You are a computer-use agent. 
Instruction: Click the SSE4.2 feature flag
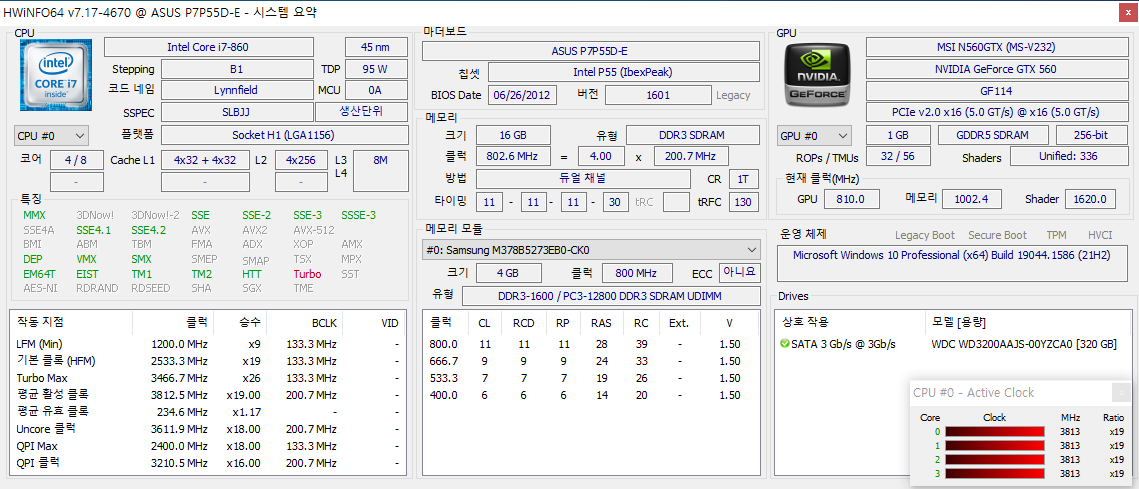pos(149,230)
